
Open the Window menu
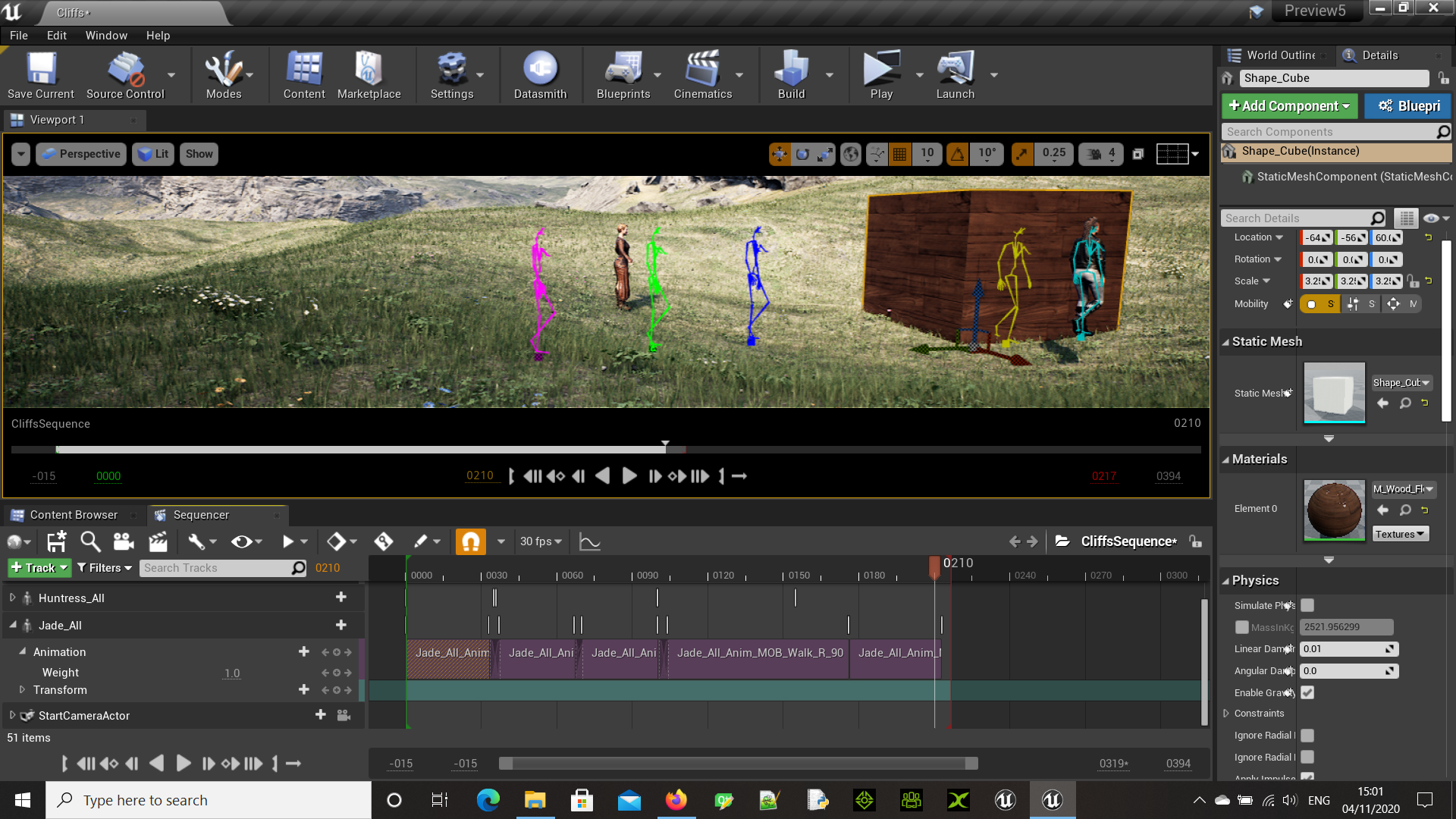coord(106,36)
